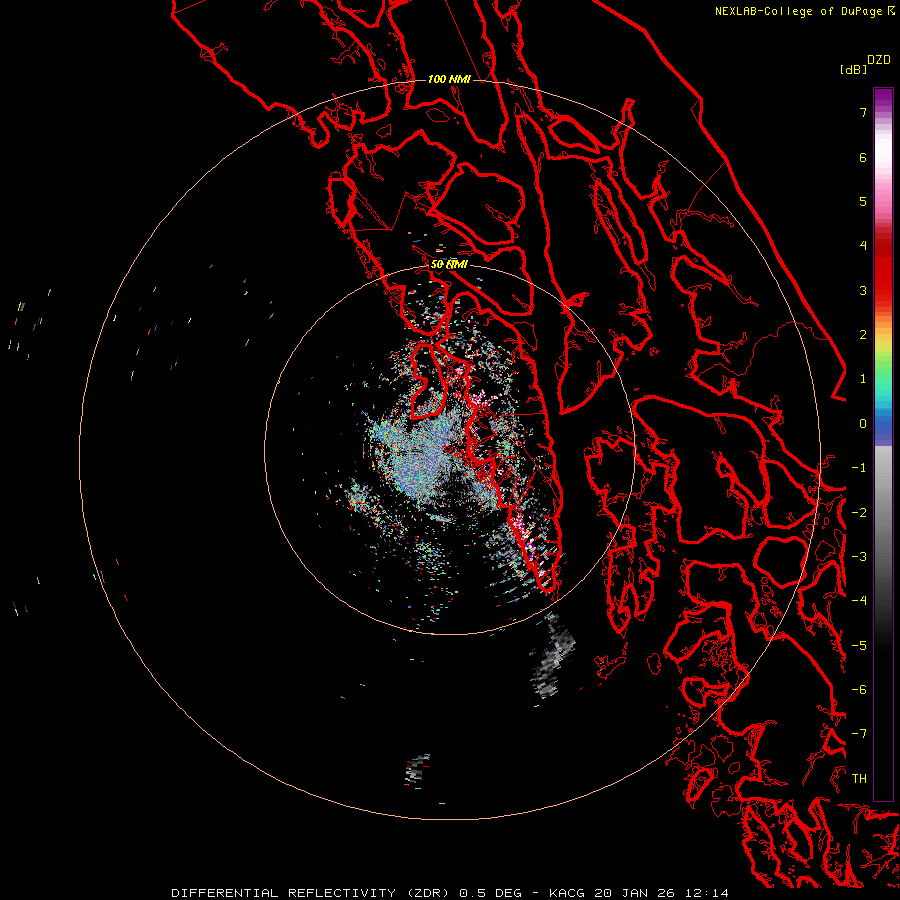900x900 pixels.
Task: Pick the purple top of the color bar
Action: [883, 98]
